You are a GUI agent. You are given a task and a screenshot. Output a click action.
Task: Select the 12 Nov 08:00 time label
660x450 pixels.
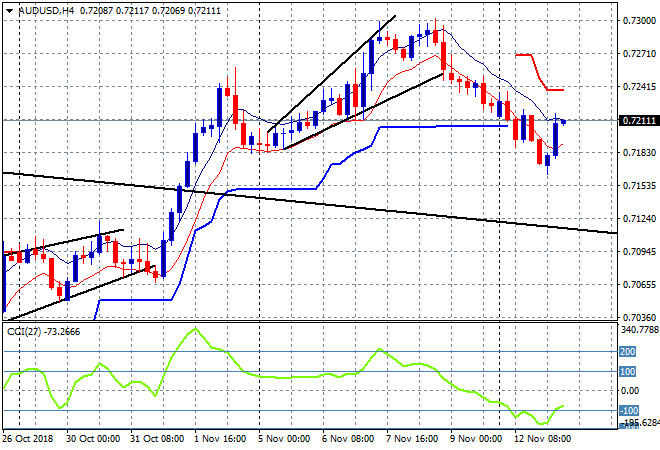(540, 438)
